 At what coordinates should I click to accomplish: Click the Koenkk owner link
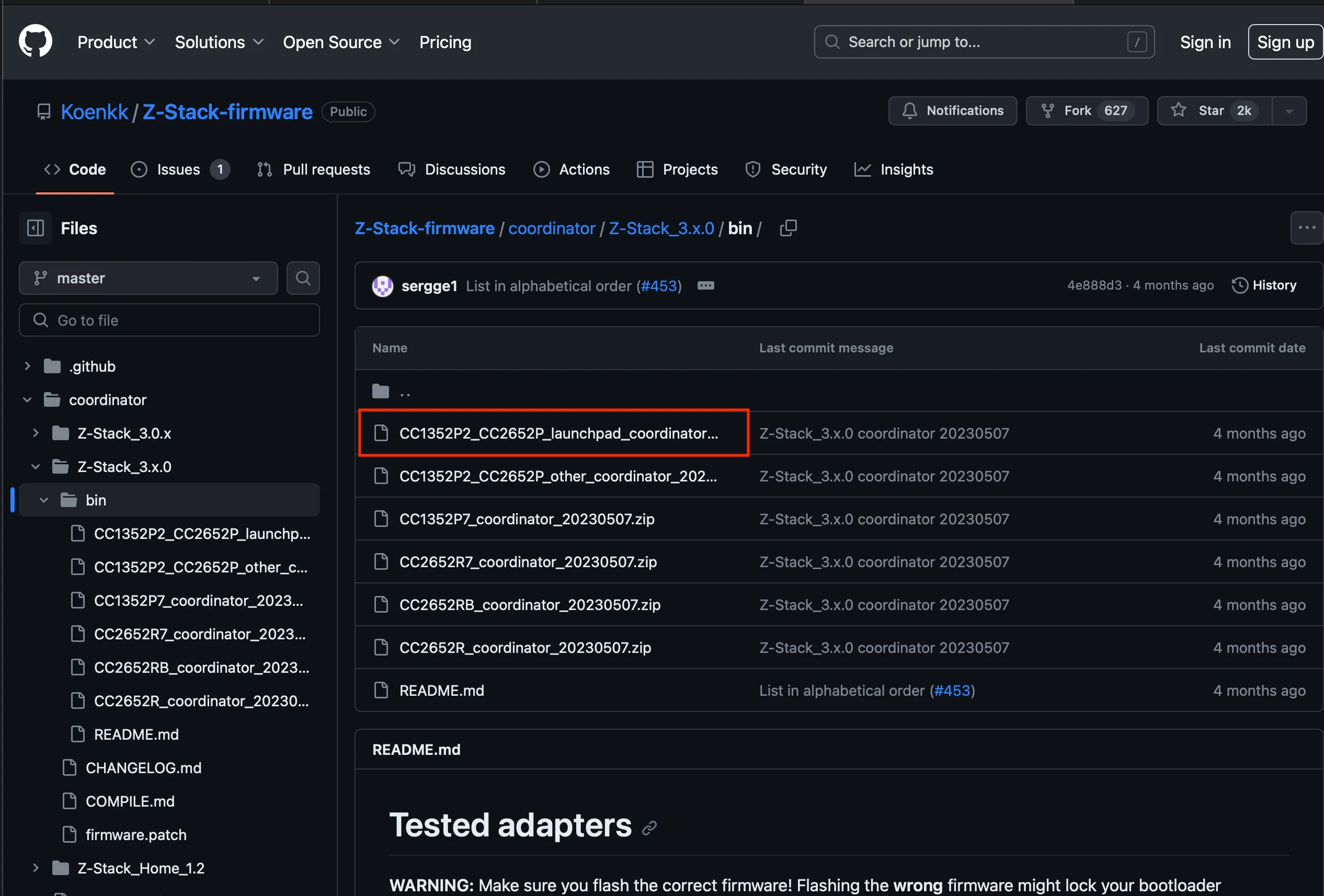pos(95,112)
